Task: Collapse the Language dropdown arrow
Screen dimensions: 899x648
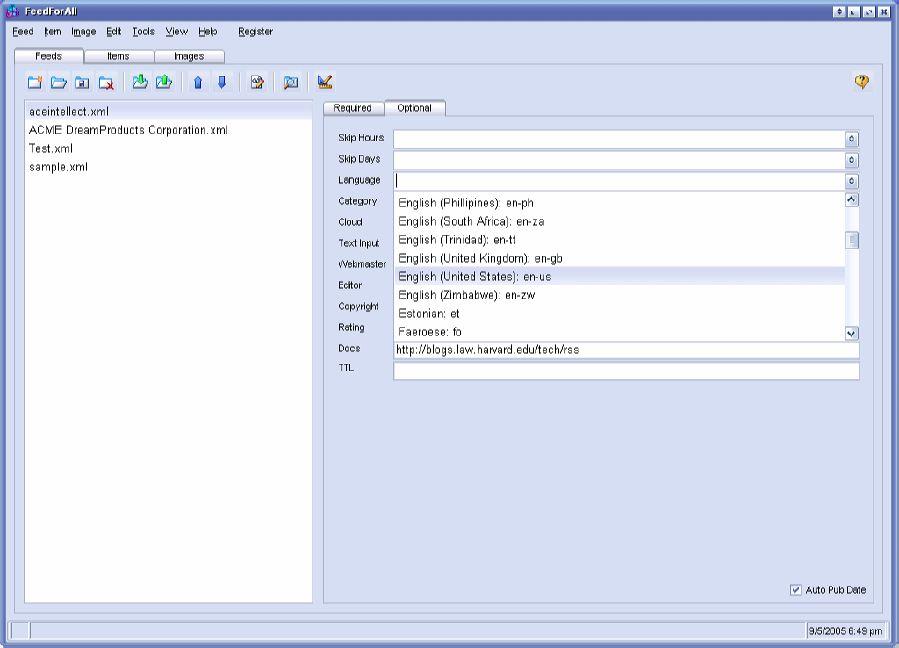Action: (851, 181)
